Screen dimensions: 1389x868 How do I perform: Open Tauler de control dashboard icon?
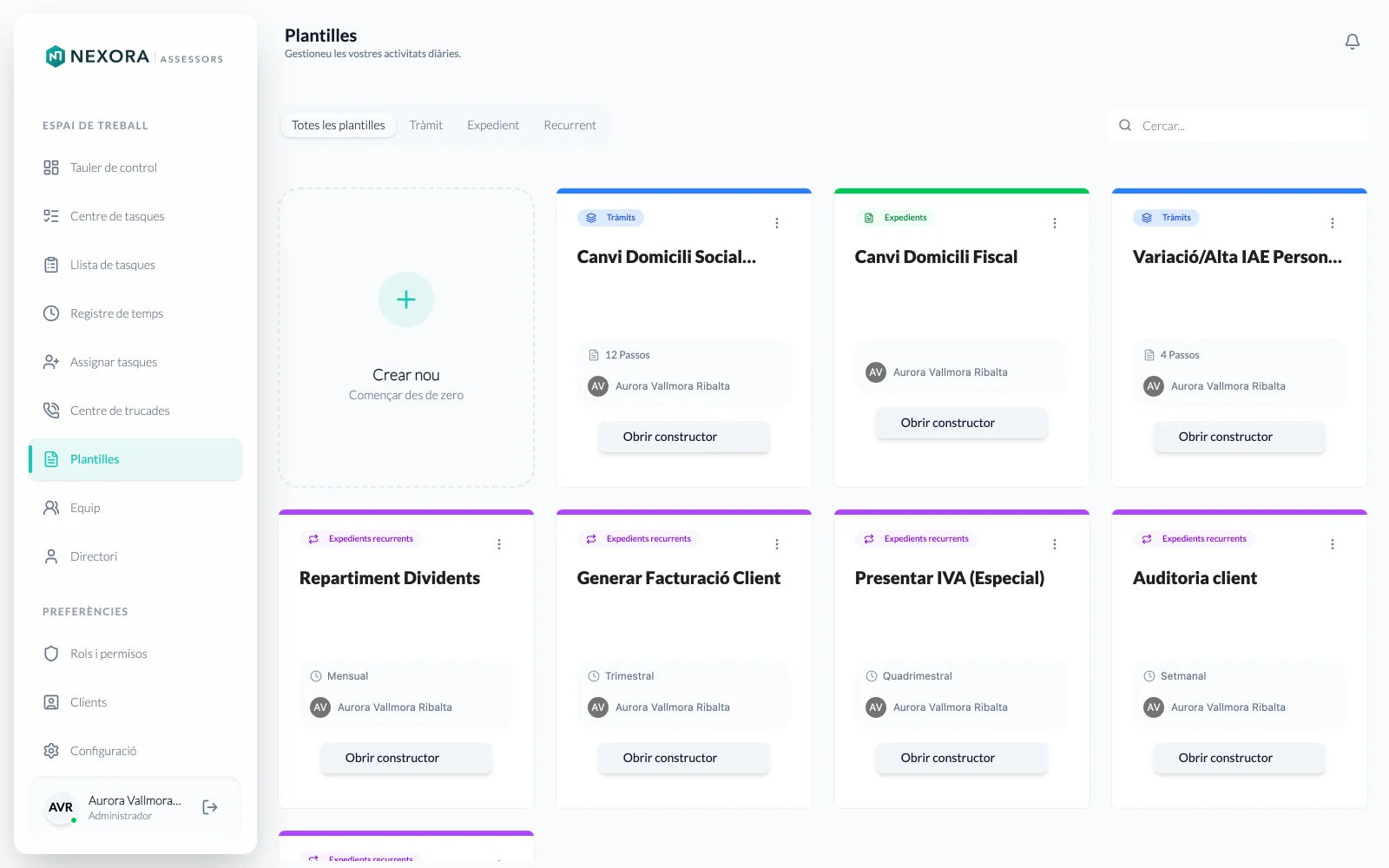[x=51, y=168]
